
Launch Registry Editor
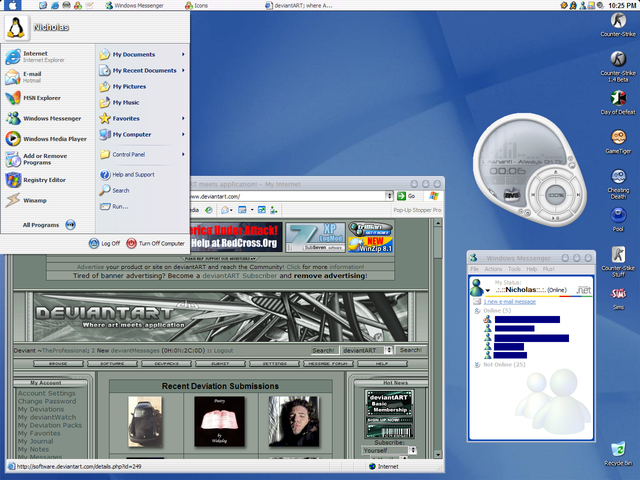(x=36, y=180)
